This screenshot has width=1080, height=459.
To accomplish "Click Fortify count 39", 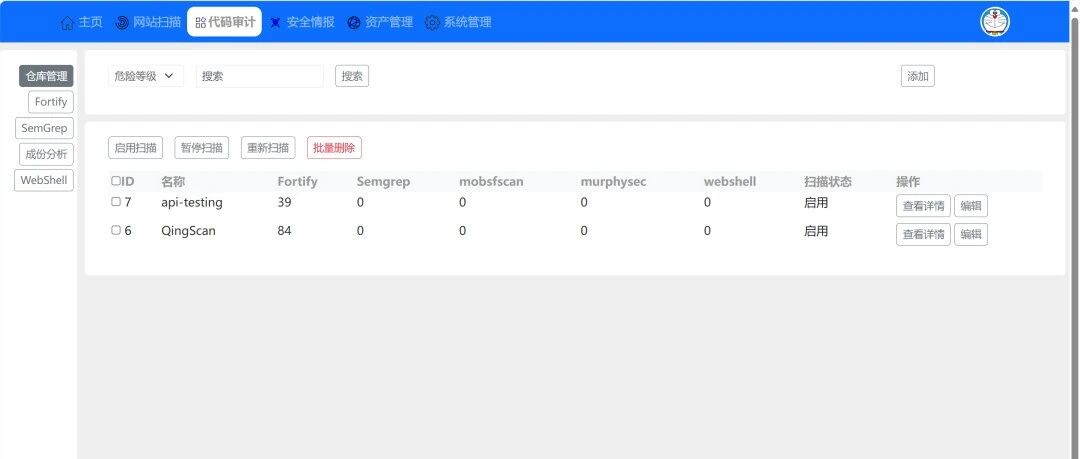I will (284, 203).
